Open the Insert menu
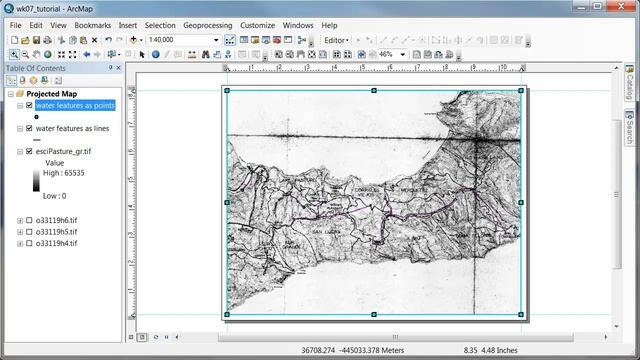This screenshot has width=640, height=360. (x=128, y=25)
